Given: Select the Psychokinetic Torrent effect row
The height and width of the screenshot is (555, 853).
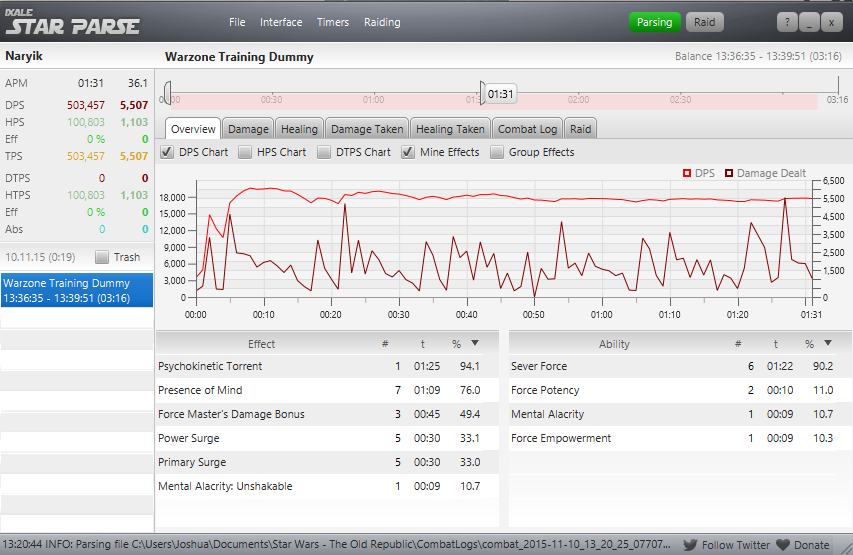Looking at the screenshot, I should tap(327, 366).
